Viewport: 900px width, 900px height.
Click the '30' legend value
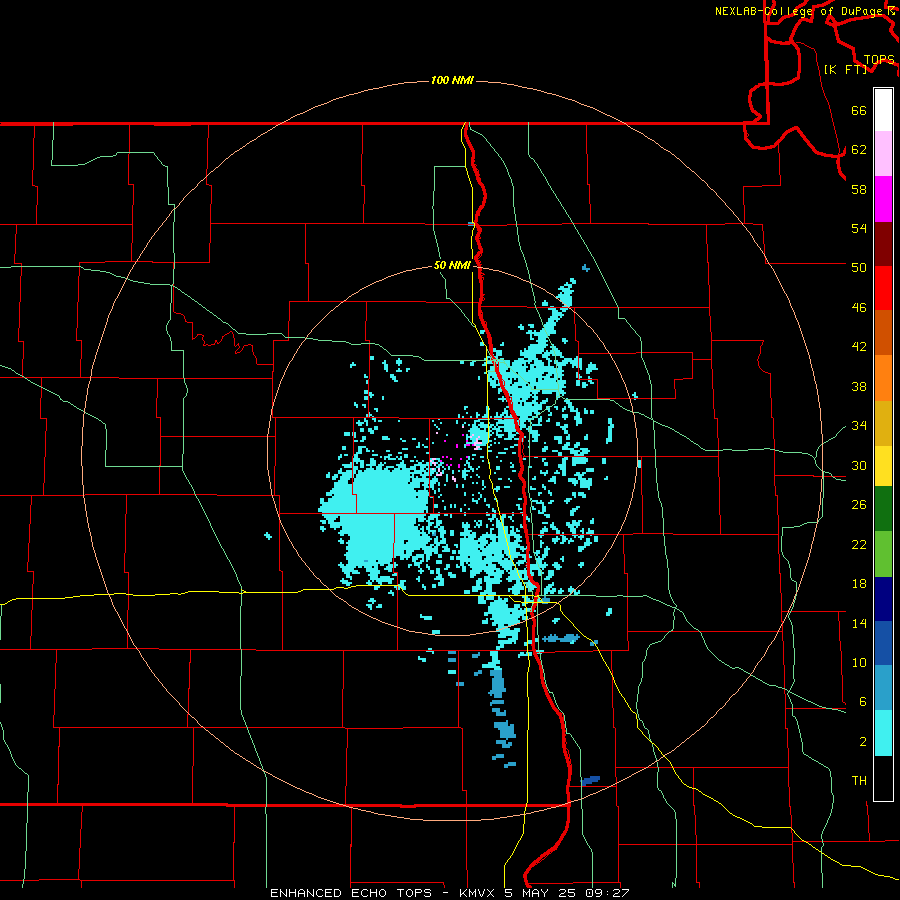859,465
